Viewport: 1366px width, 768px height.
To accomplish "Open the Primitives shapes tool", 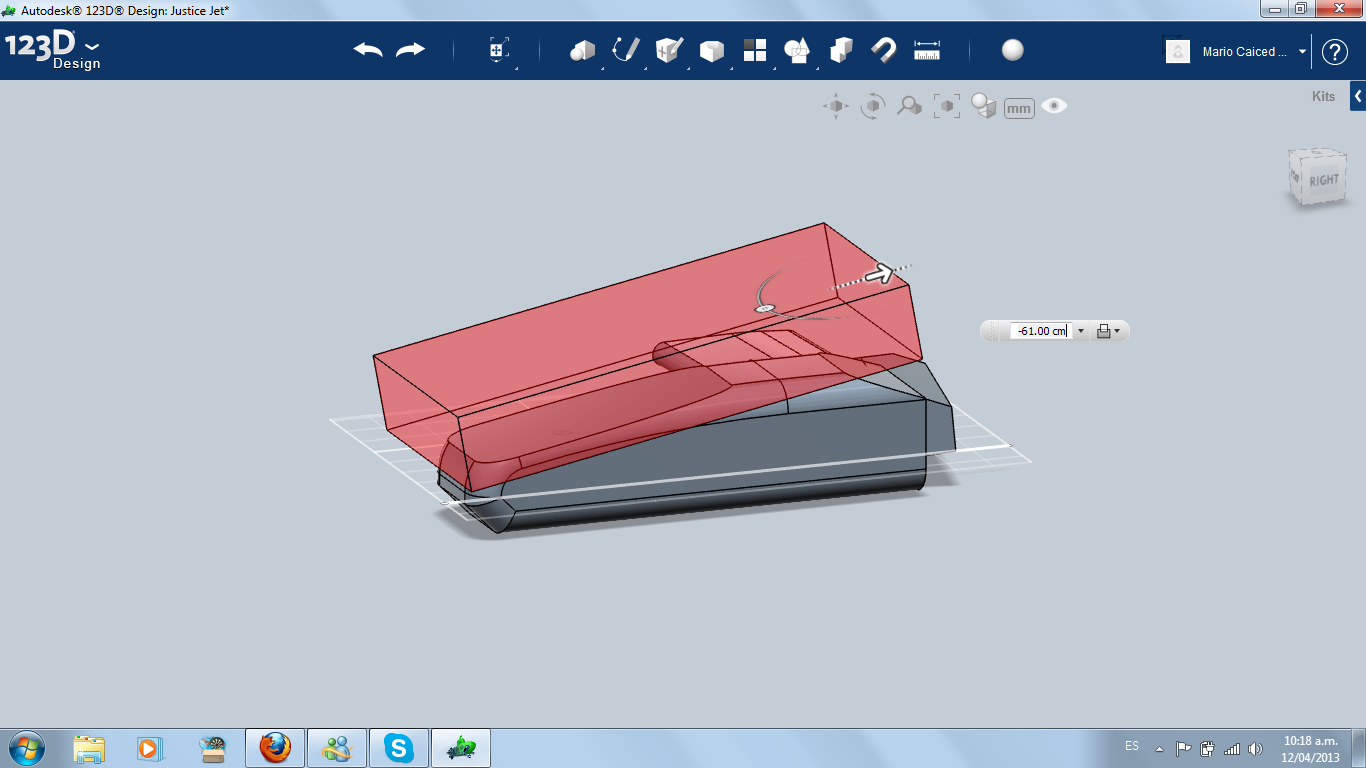I will coord(582,50).
